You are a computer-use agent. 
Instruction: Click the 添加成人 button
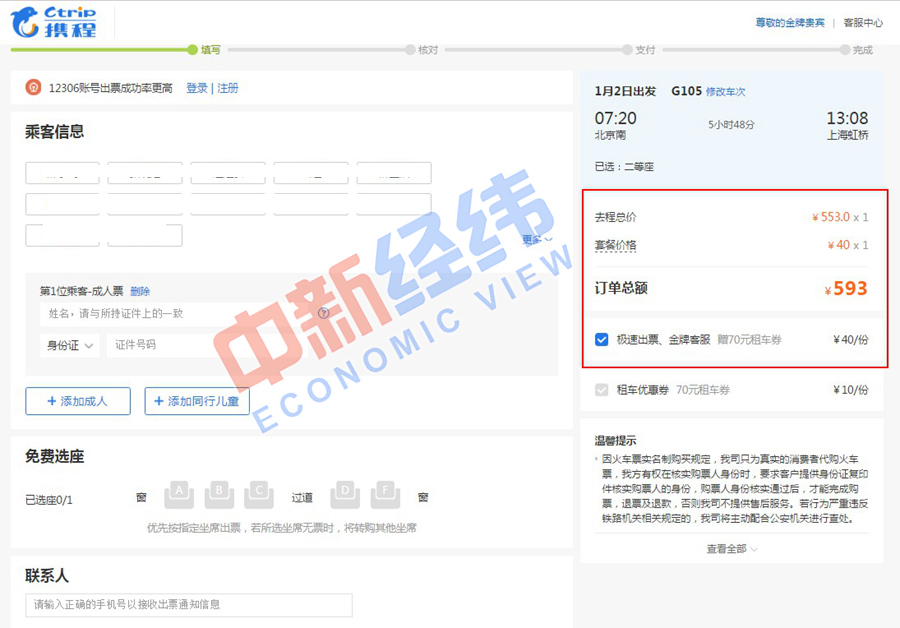point(77,401)
